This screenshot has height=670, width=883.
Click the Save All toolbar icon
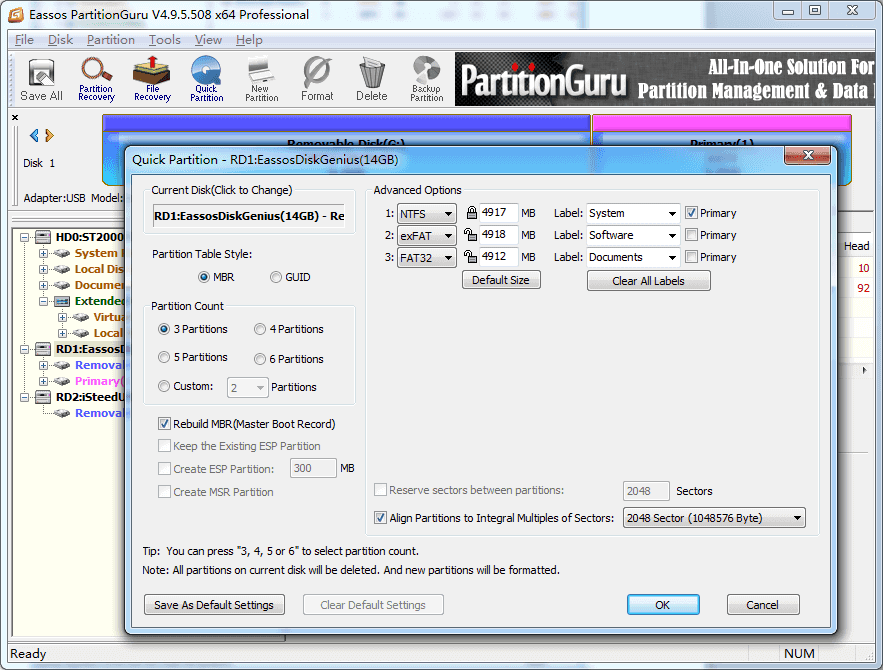[41, 81]
